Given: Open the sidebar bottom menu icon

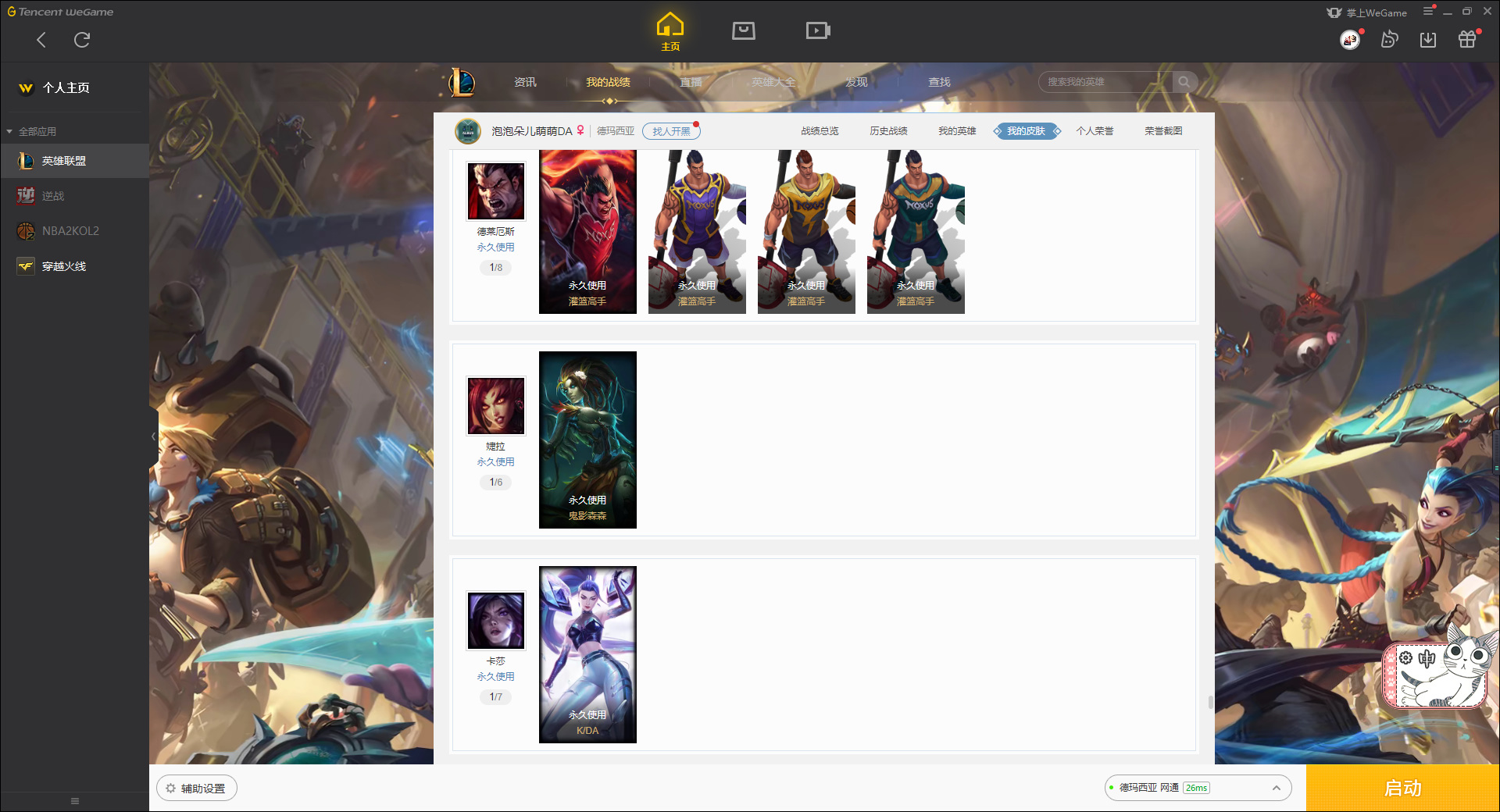Looking at the screenshot, I should coord(75,801).
